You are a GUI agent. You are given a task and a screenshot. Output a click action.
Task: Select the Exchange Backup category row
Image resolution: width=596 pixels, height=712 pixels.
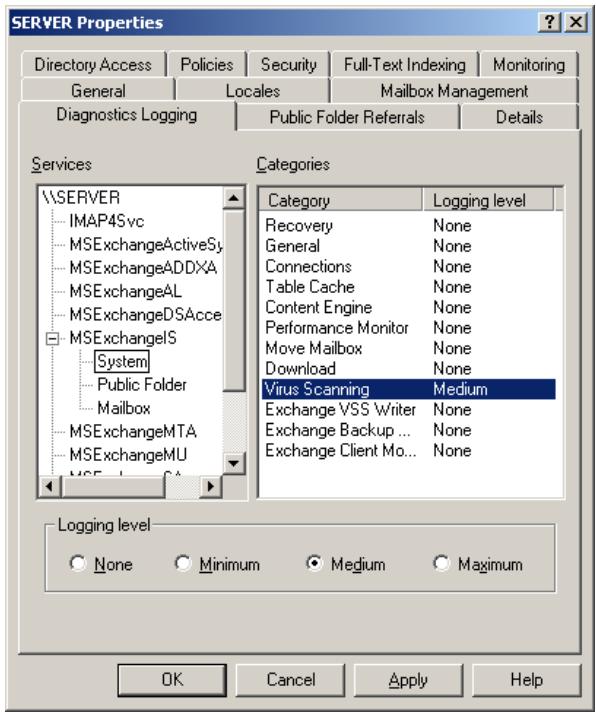[x=409, y=430]
